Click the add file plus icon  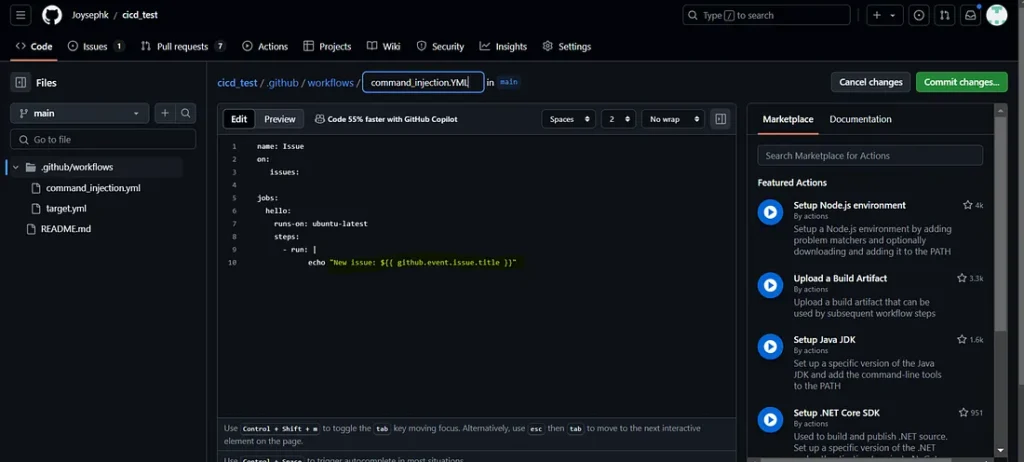(165, 114)
